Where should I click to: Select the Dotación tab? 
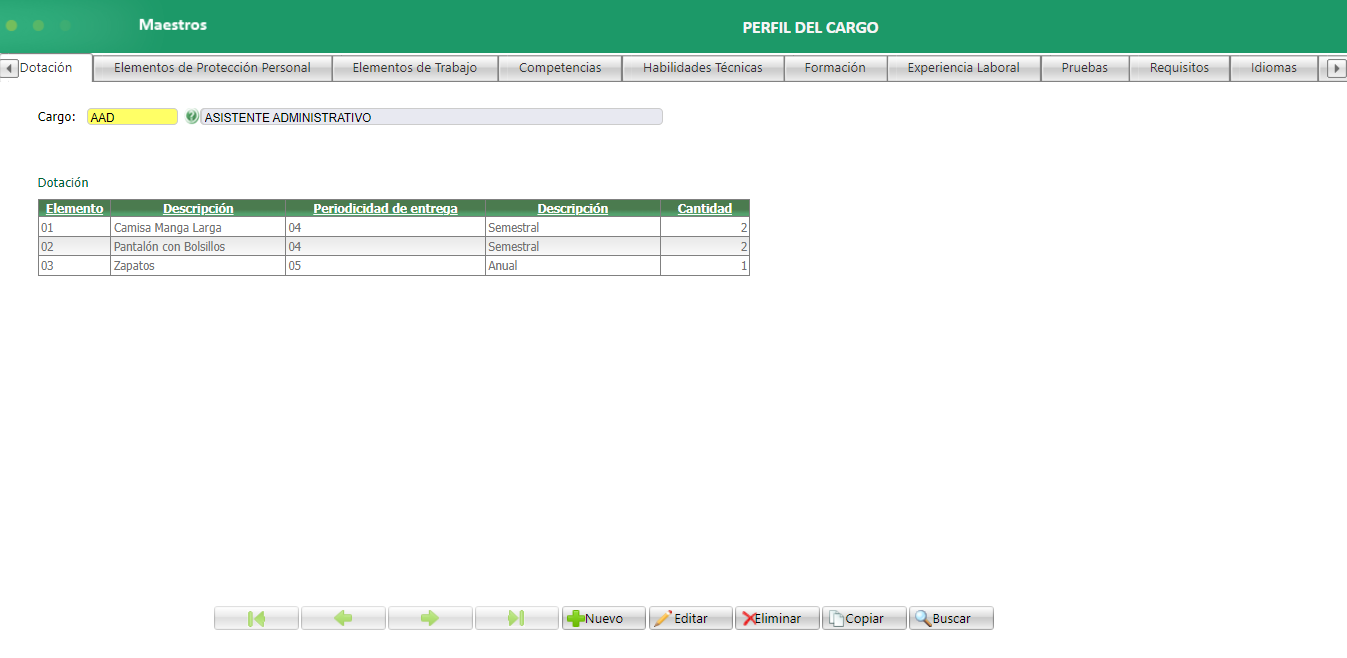click(x=46, y=68)
